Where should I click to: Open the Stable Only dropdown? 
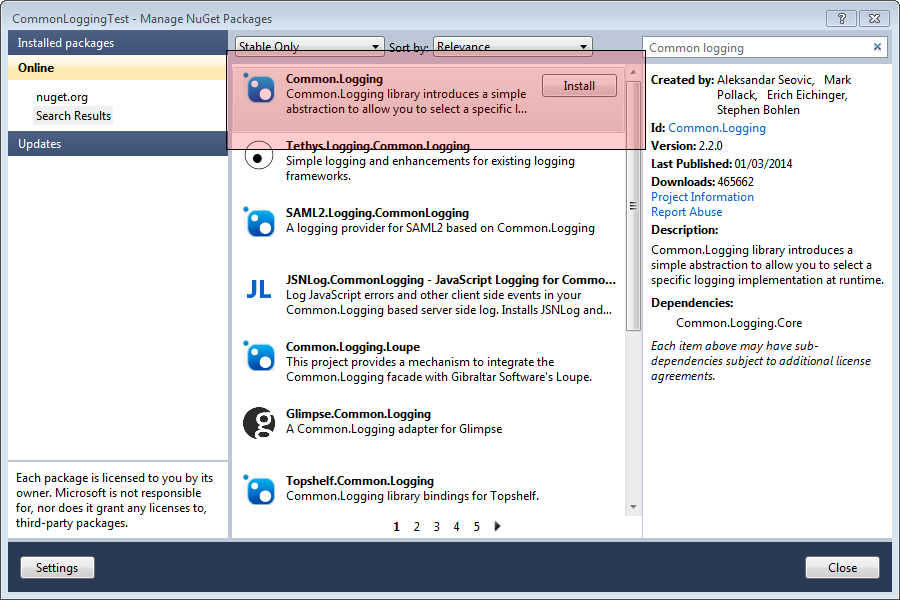point(309,47)
